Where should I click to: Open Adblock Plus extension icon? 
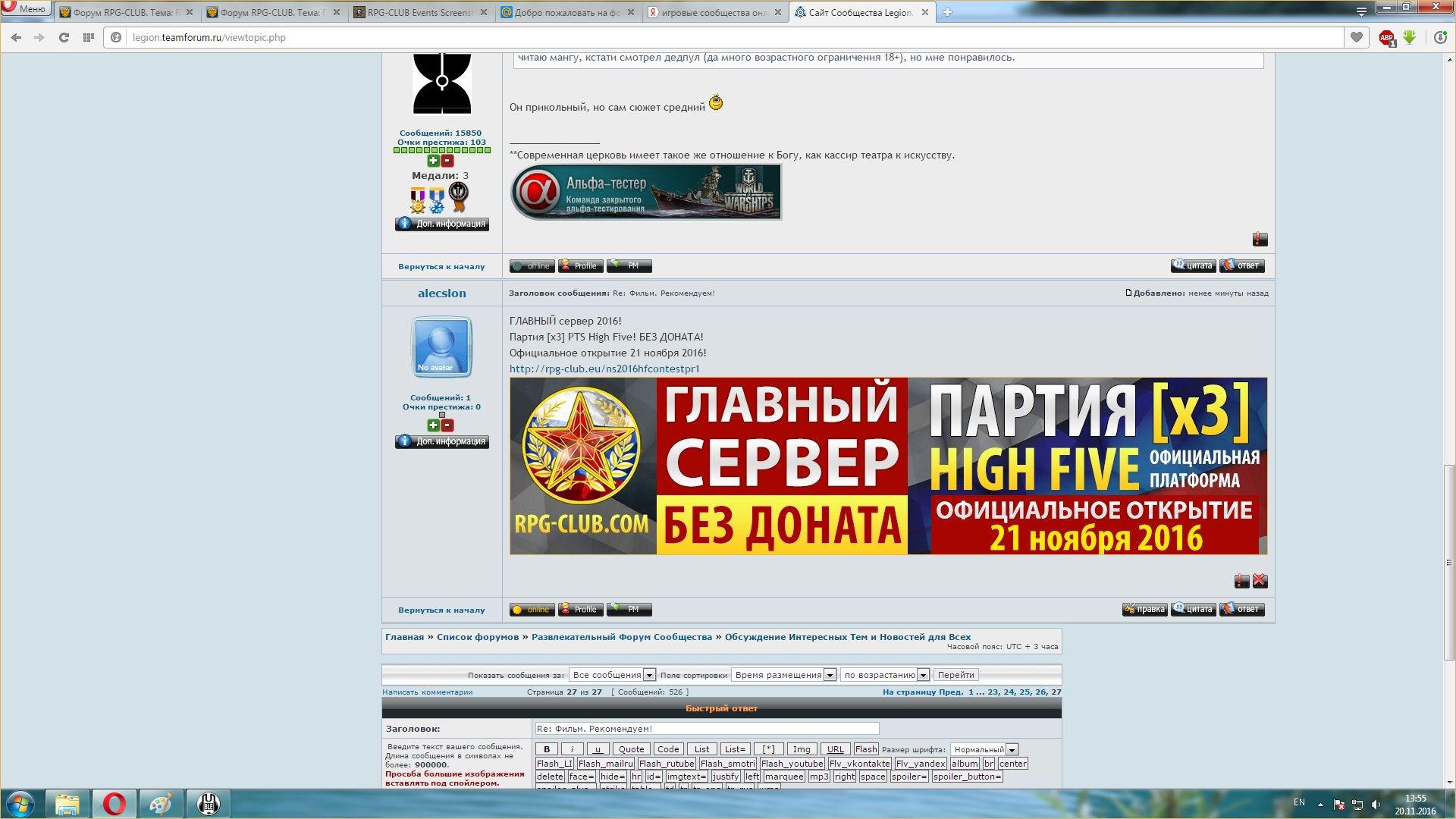click(1386, 37)
